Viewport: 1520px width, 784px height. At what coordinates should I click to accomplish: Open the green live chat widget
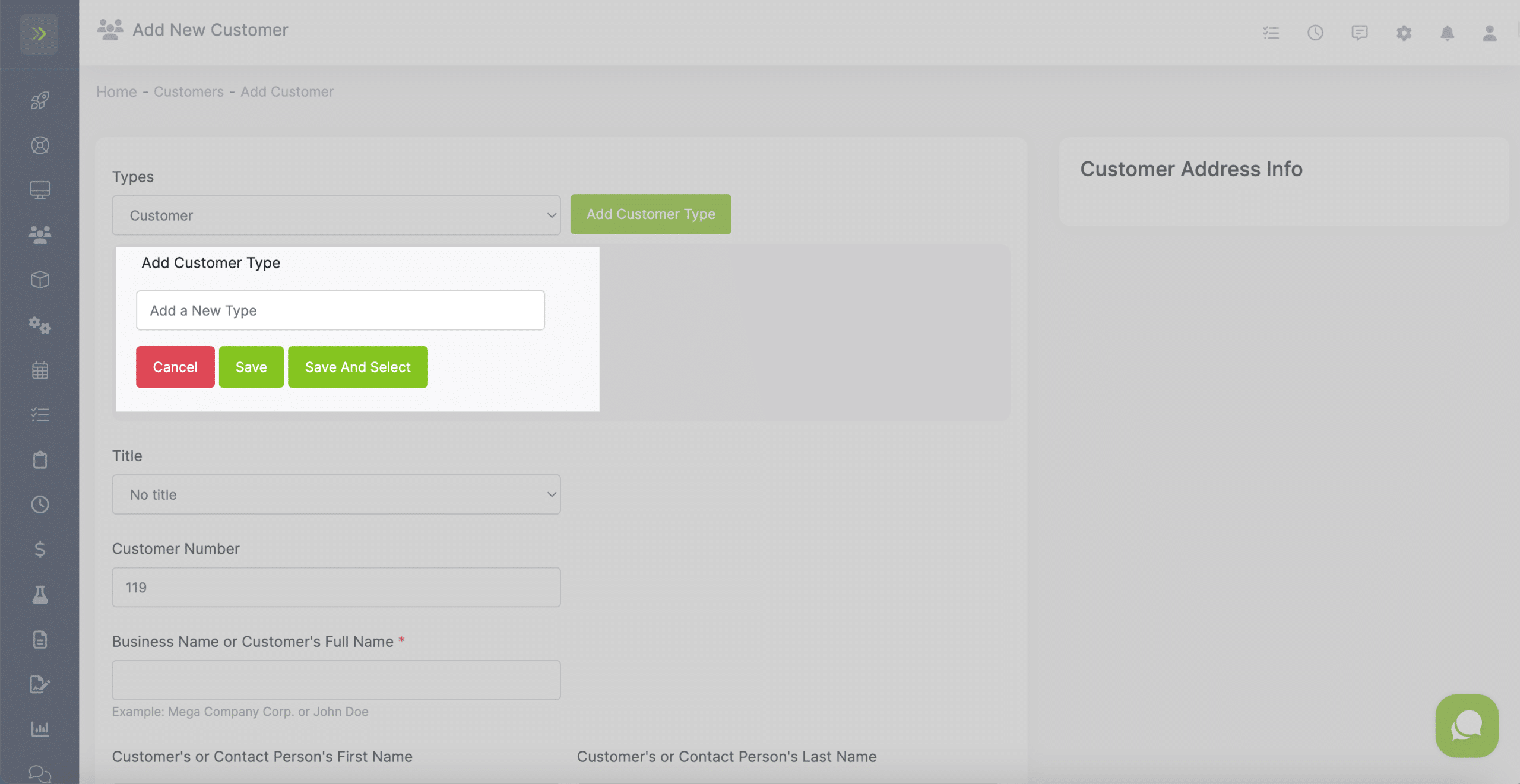(x=1467, y=726)
